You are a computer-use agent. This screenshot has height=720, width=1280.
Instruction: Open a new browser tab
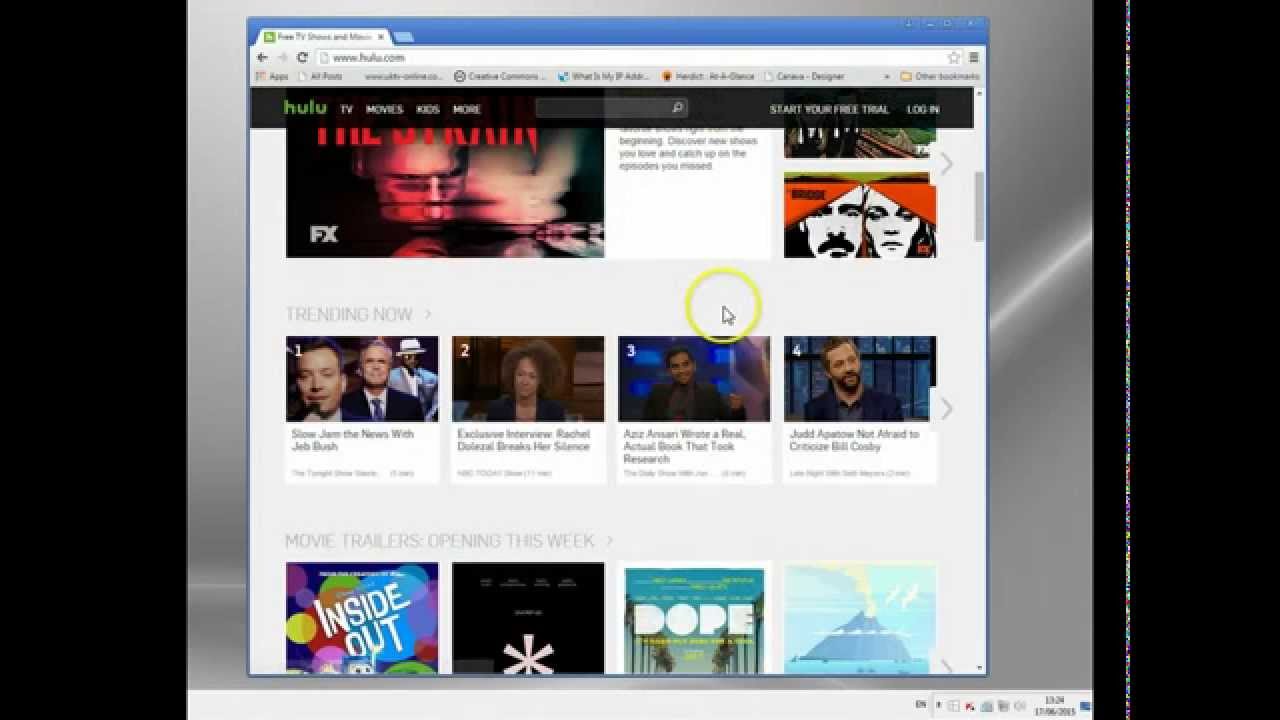coord(403,37)
